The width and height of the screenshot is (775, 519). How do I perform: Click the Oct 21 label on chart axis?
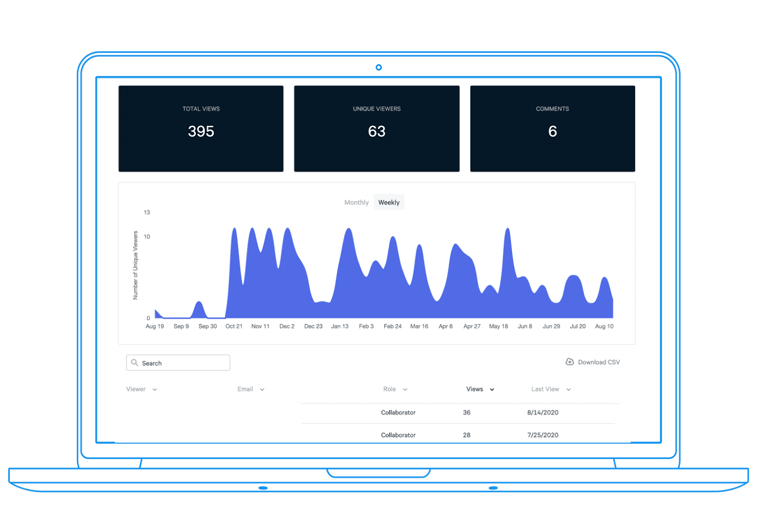pos(233,326)
